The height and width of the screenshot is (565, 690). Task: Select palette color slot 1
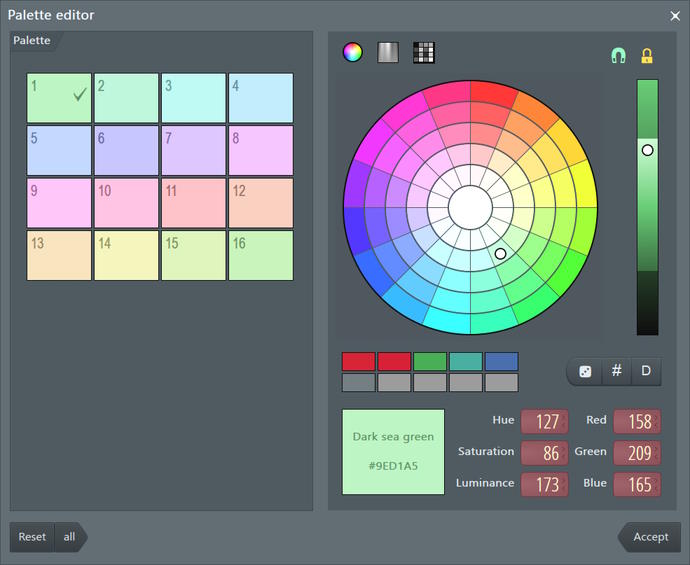(x=59, y=98)
